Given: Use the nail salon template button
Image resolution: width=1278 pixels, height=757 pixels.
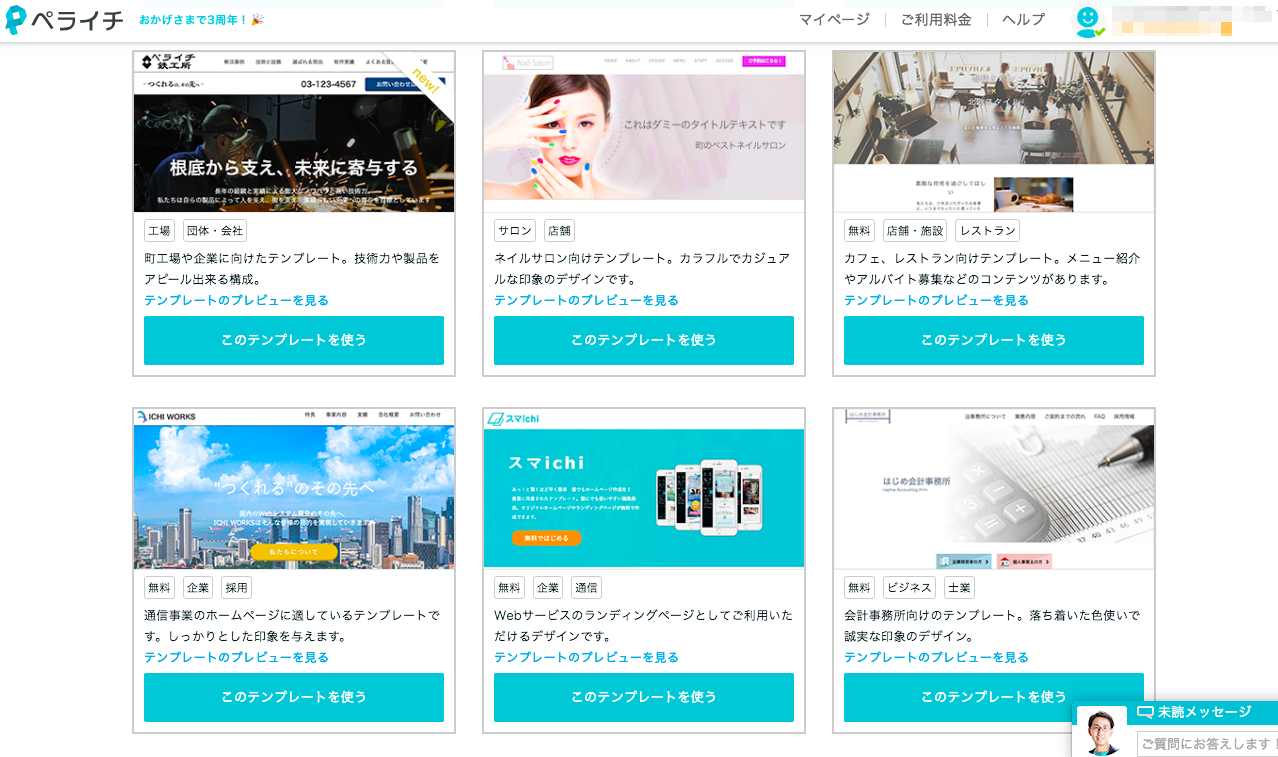Looking at the screenshot, I should click(x=644, y=340).
